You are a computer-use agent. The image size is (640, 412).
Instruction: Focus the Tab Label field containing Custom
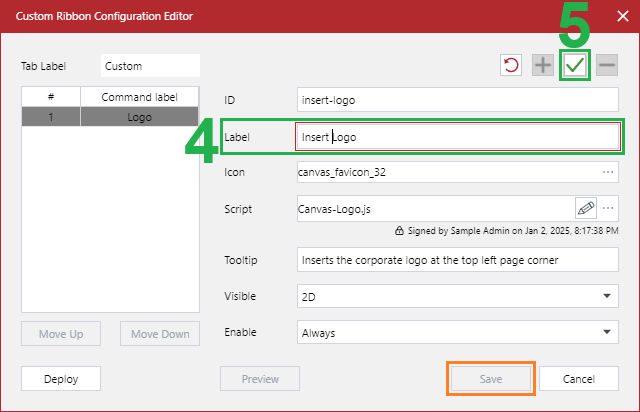pos(150,66)
